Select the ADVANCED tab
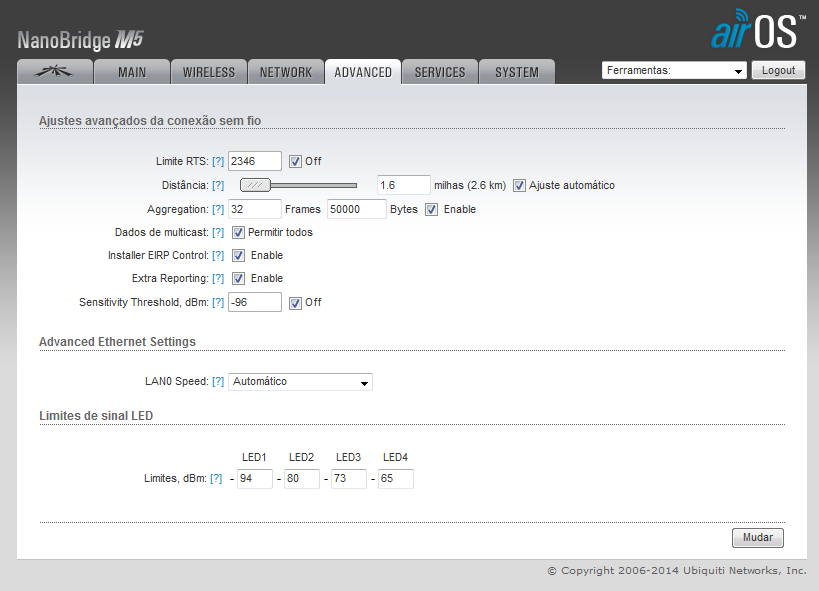The height and width of the screenshot is (591, 819). (x=363, y=72)
